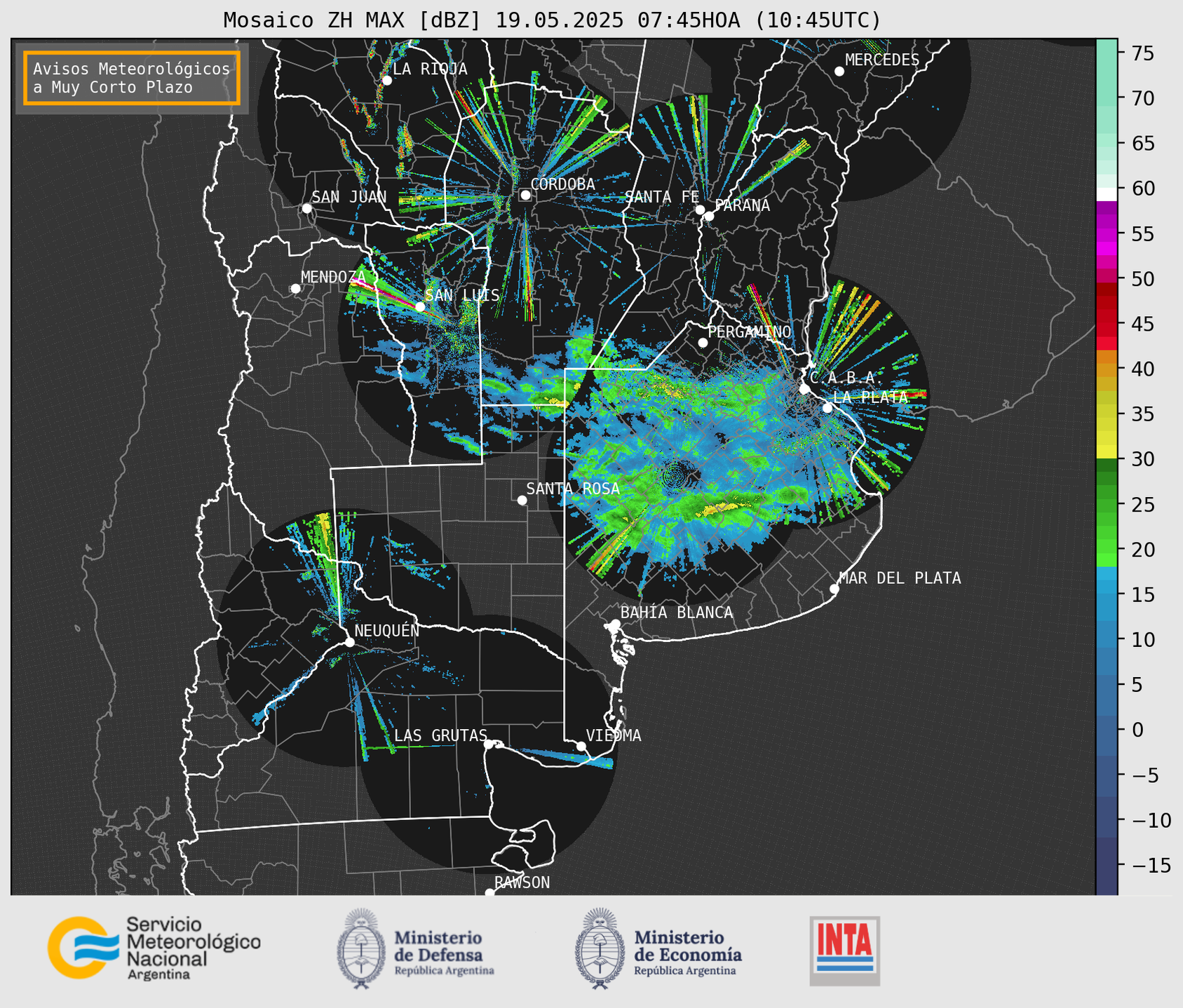Click the MAR DEL PLATA label
The width and height of the screenshot is (1183, 1008).
[x=900, y=578]
